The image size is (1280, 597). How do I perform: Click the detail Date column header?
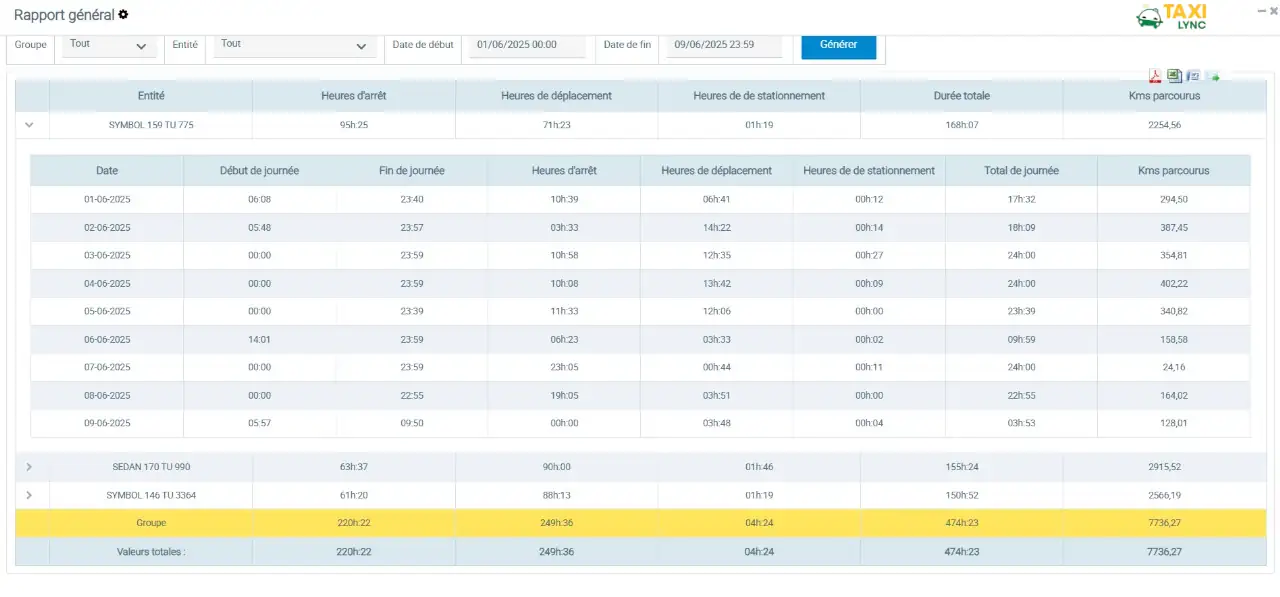click(107, 171)
